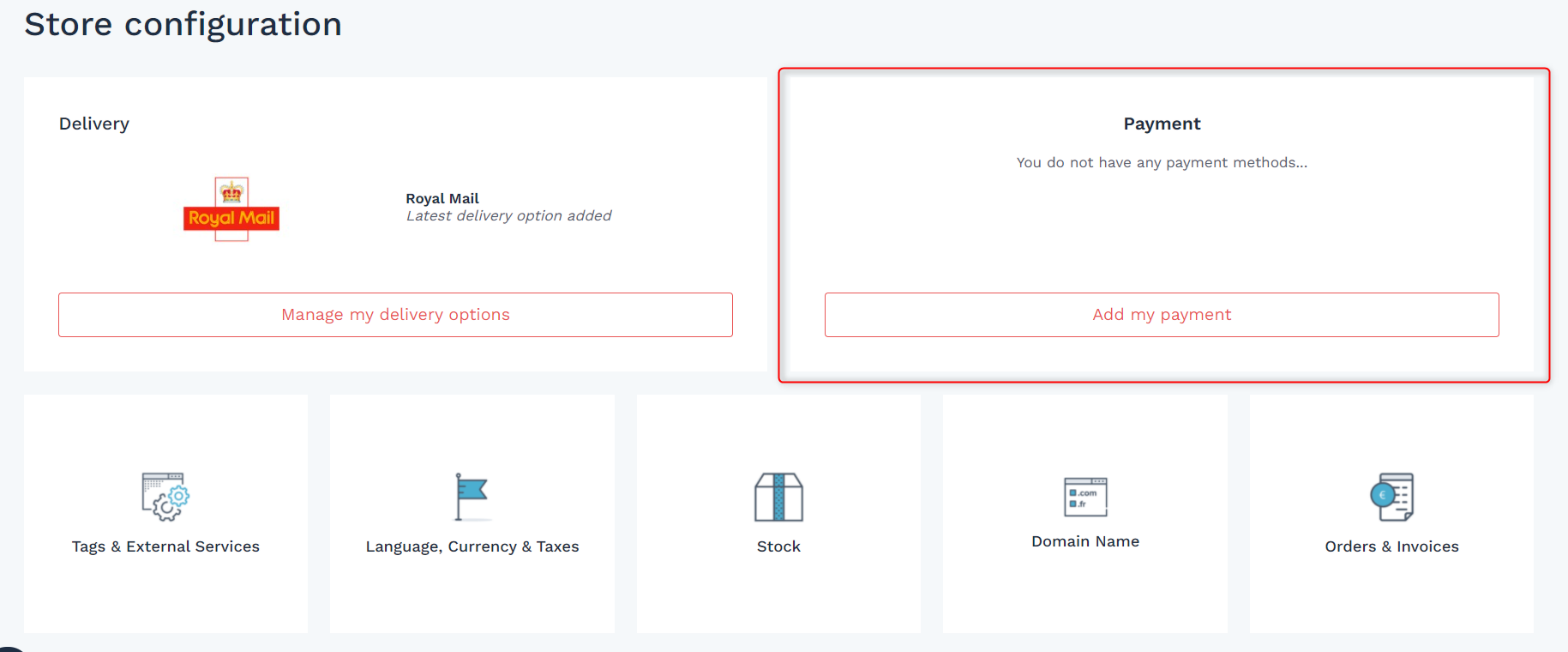Click the Royal Mail name text
This screenshot has width=1568, height=652.
click(442, 198)
